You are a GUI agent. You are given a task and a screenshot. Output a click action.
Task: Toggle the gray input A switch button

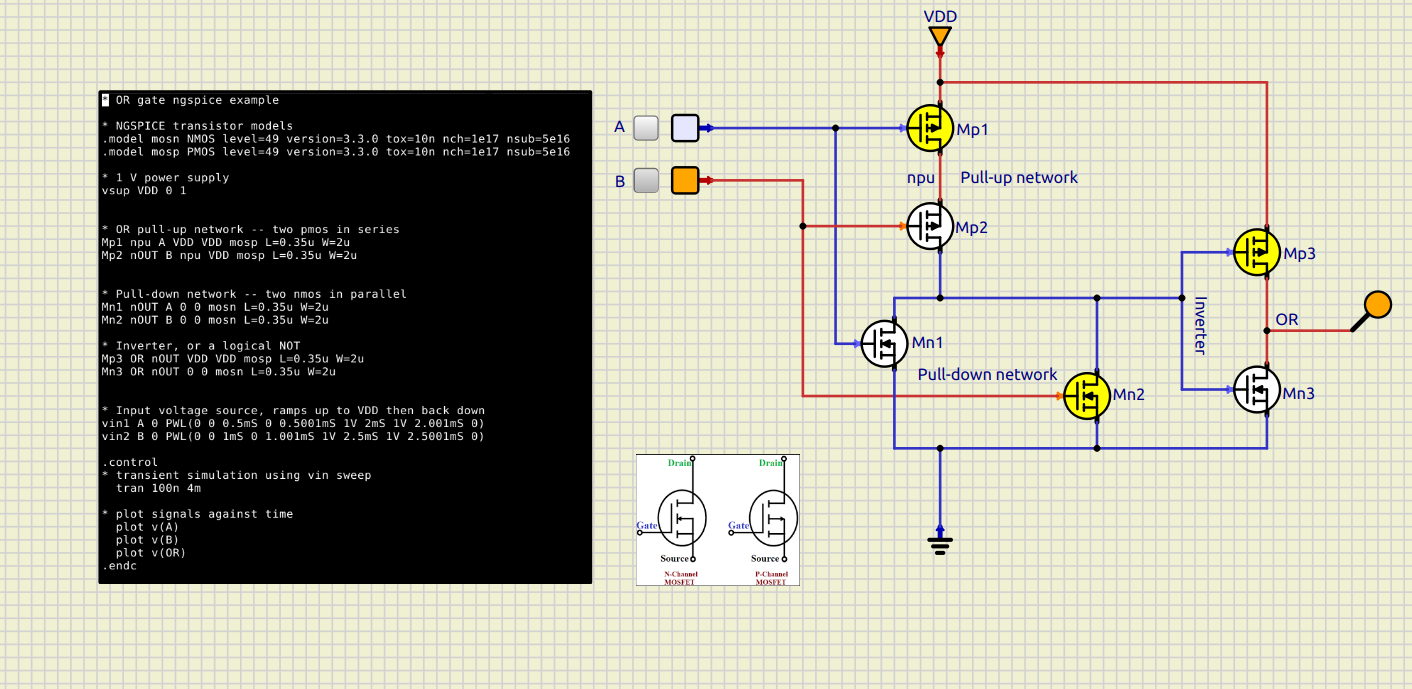click(x=647, y=128)
